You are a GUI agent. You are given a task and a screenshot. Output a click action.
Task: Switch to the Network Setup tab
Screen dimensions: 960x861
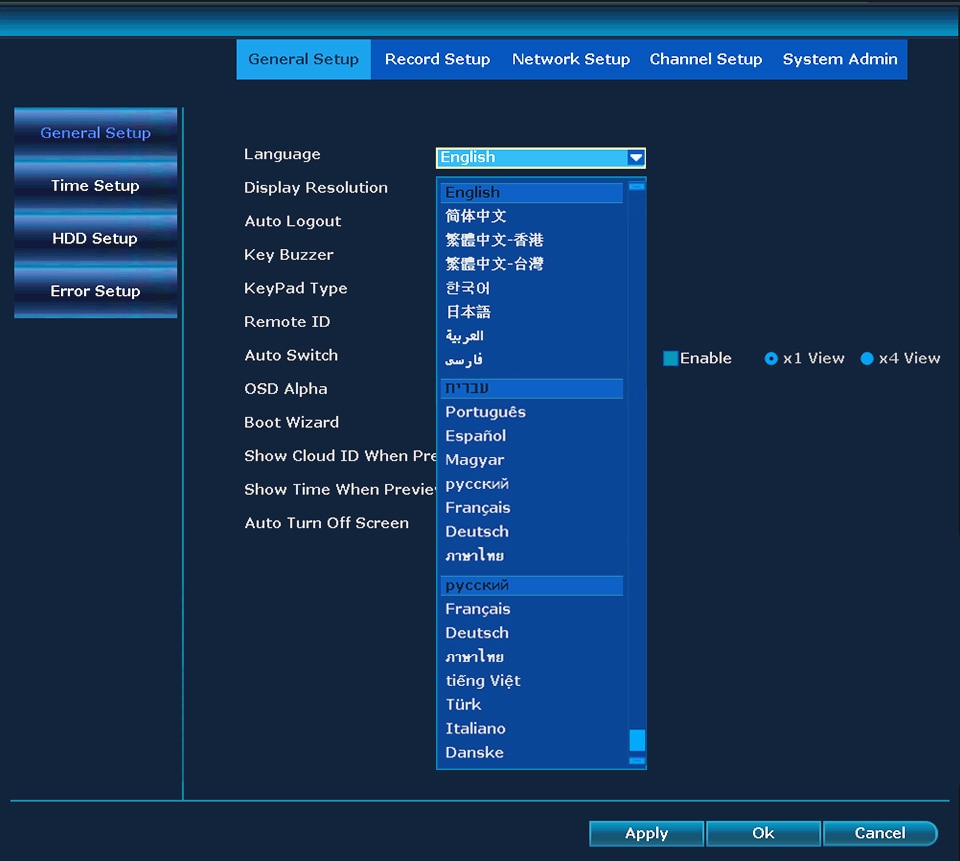pos(571,59)
